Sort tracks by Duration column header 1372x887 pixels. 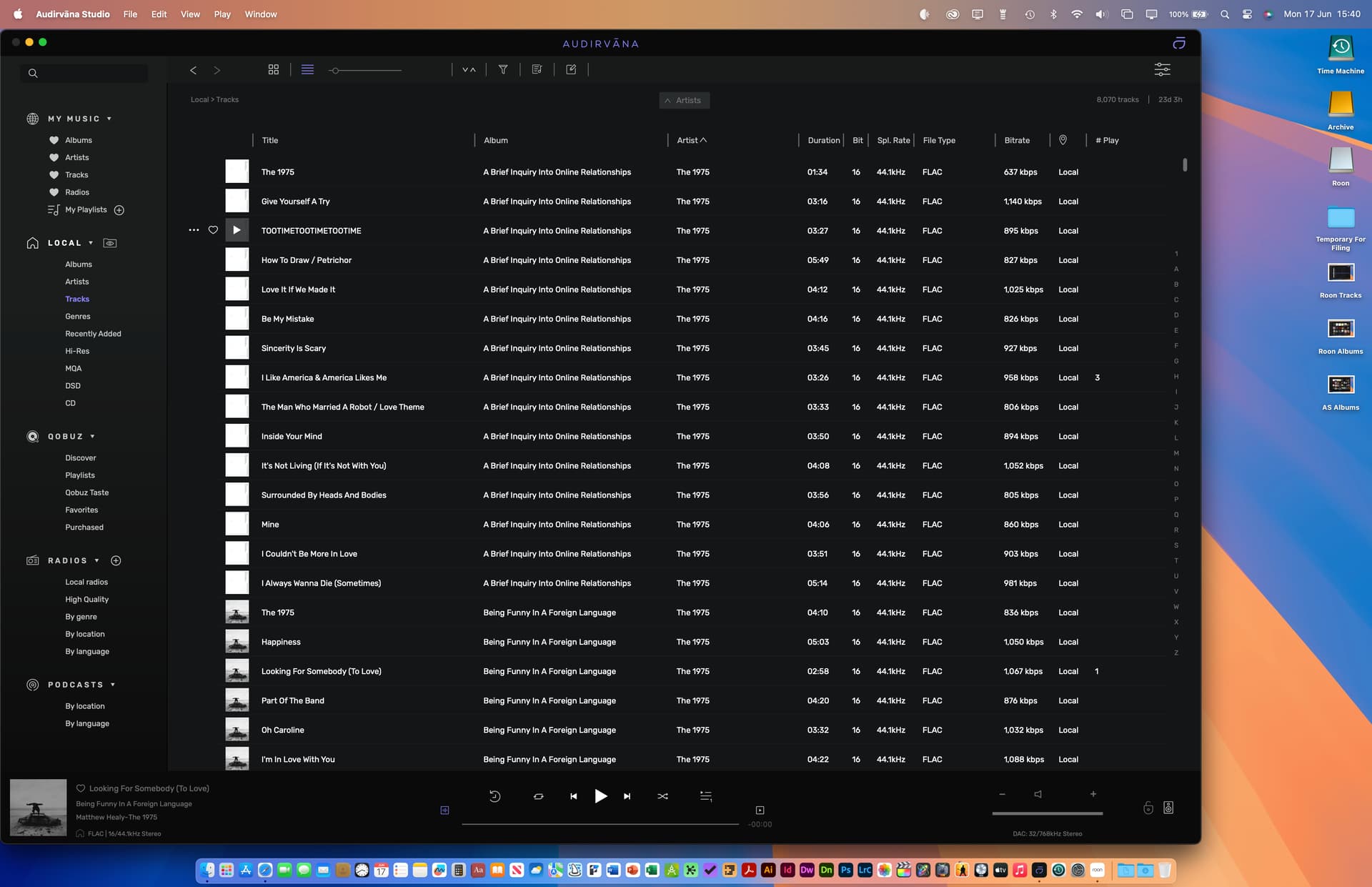(823, 140)
